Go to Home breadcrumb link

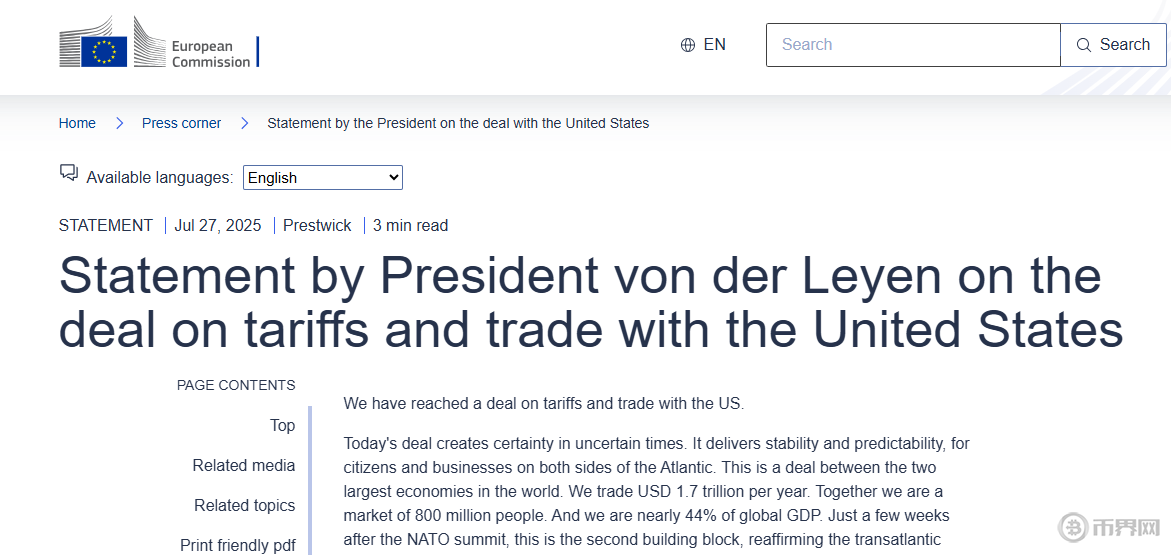[x=77, y=123]
